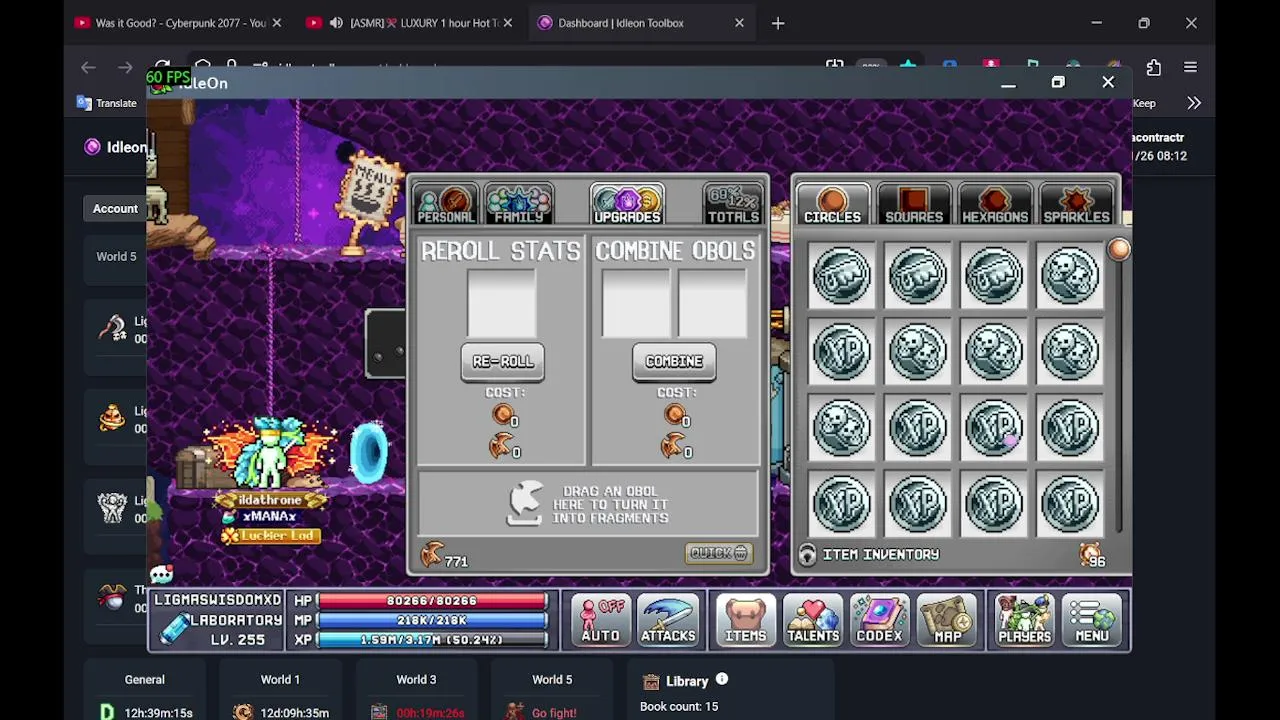Select the right Combine Obols slot
Viewport: 1280px width, 720px height.
point(712,304)
